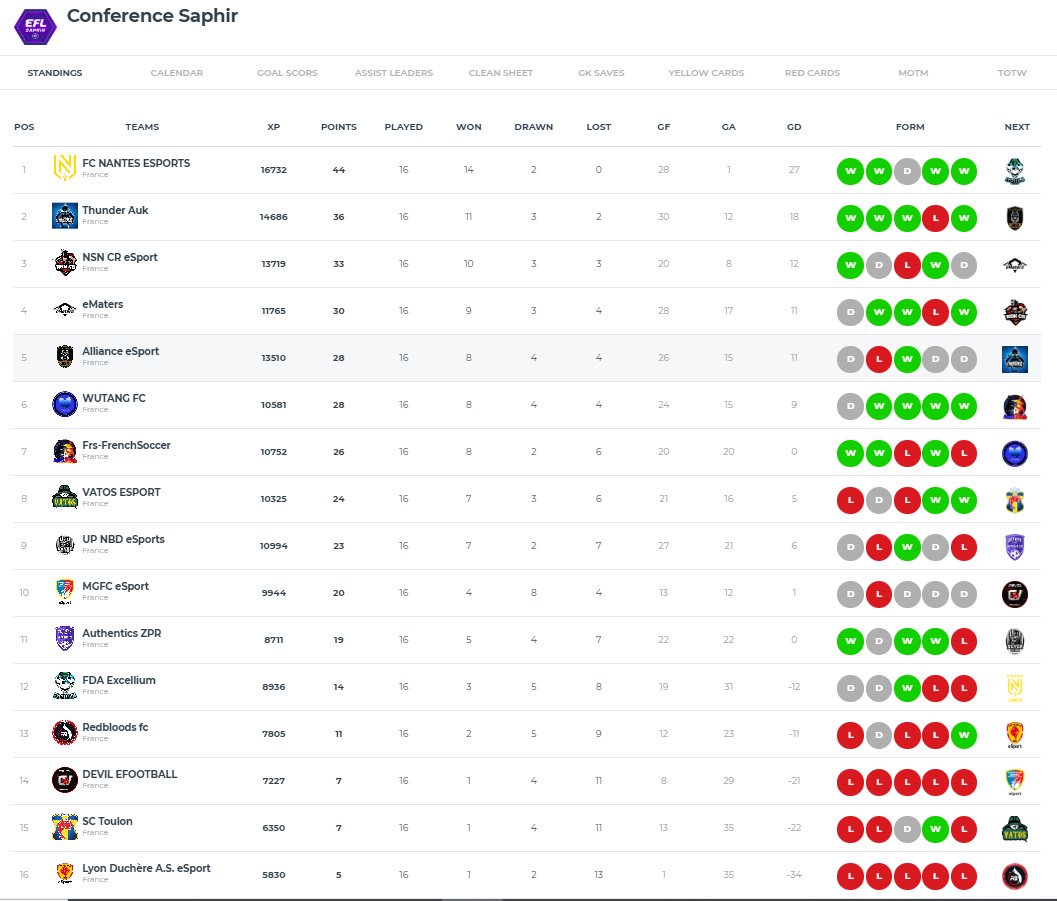Open Redbloods fc team logo

65,733
